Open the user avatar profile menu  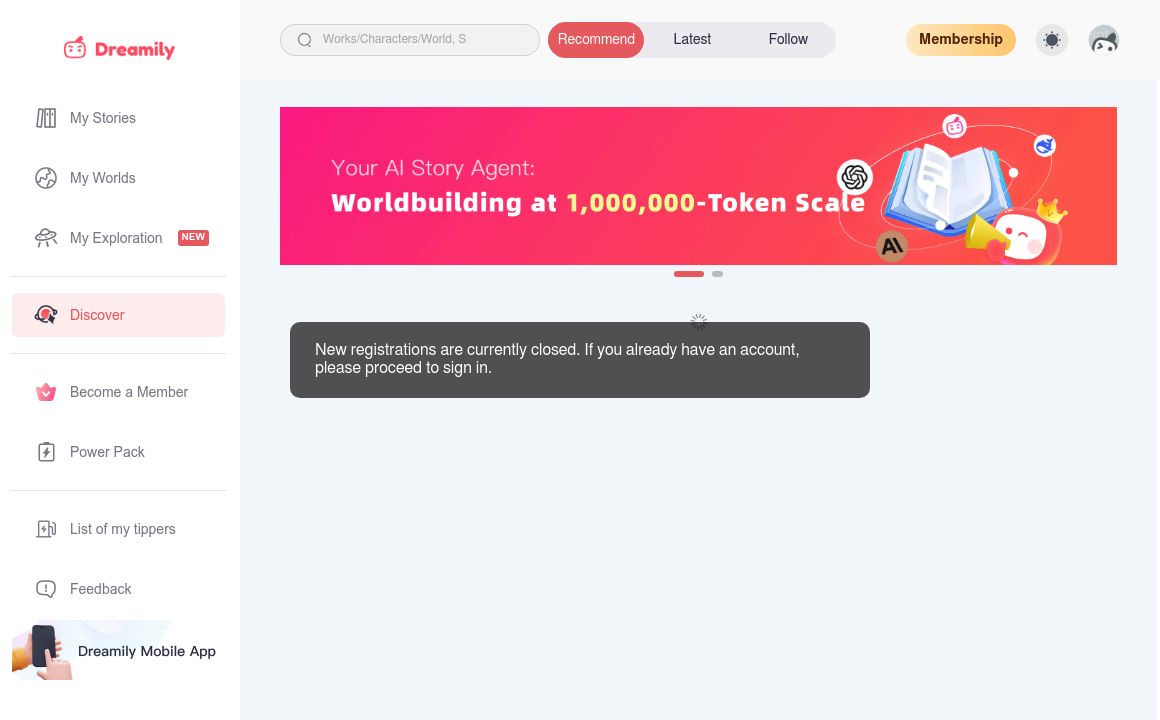click(1103, 40)
